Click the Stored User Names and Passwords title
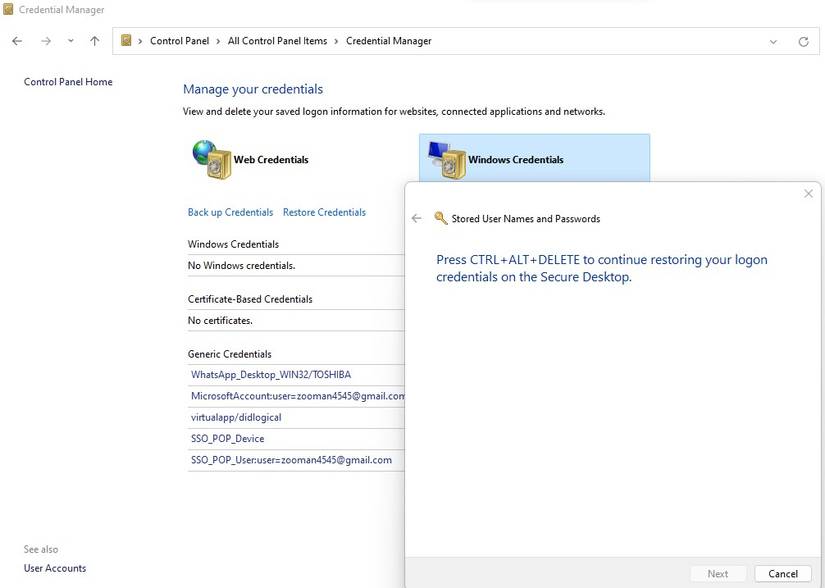 point(526,219)
